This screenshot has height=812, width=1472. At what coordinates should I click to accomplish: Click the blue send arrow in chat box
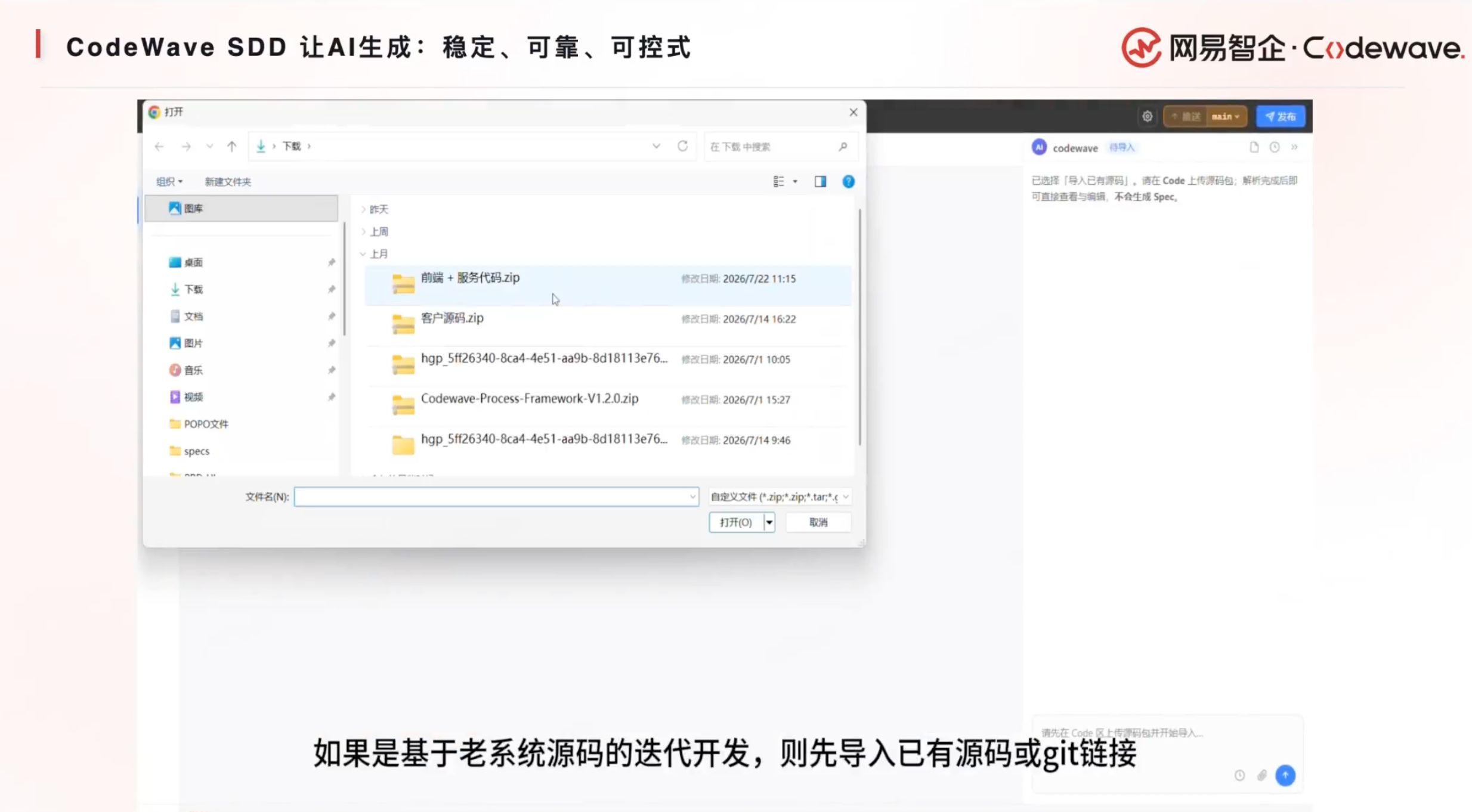pos(1285,775)
